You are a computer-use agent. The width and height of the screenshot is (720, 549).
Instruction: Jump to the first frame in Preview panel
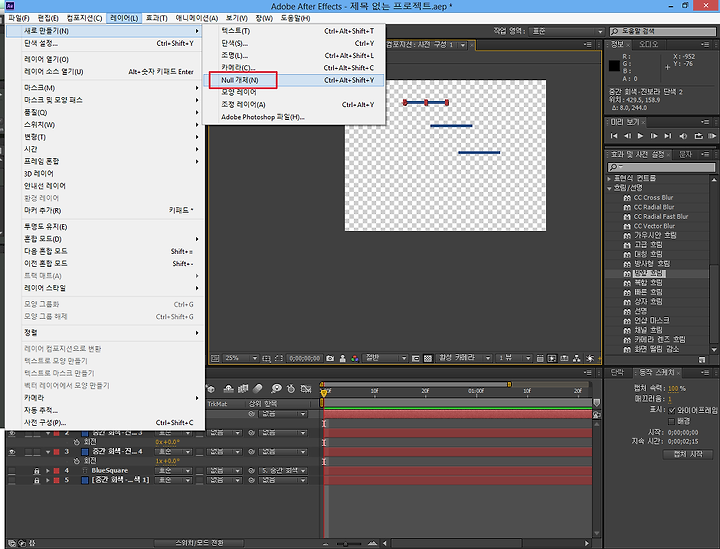[x=614, y=136]
